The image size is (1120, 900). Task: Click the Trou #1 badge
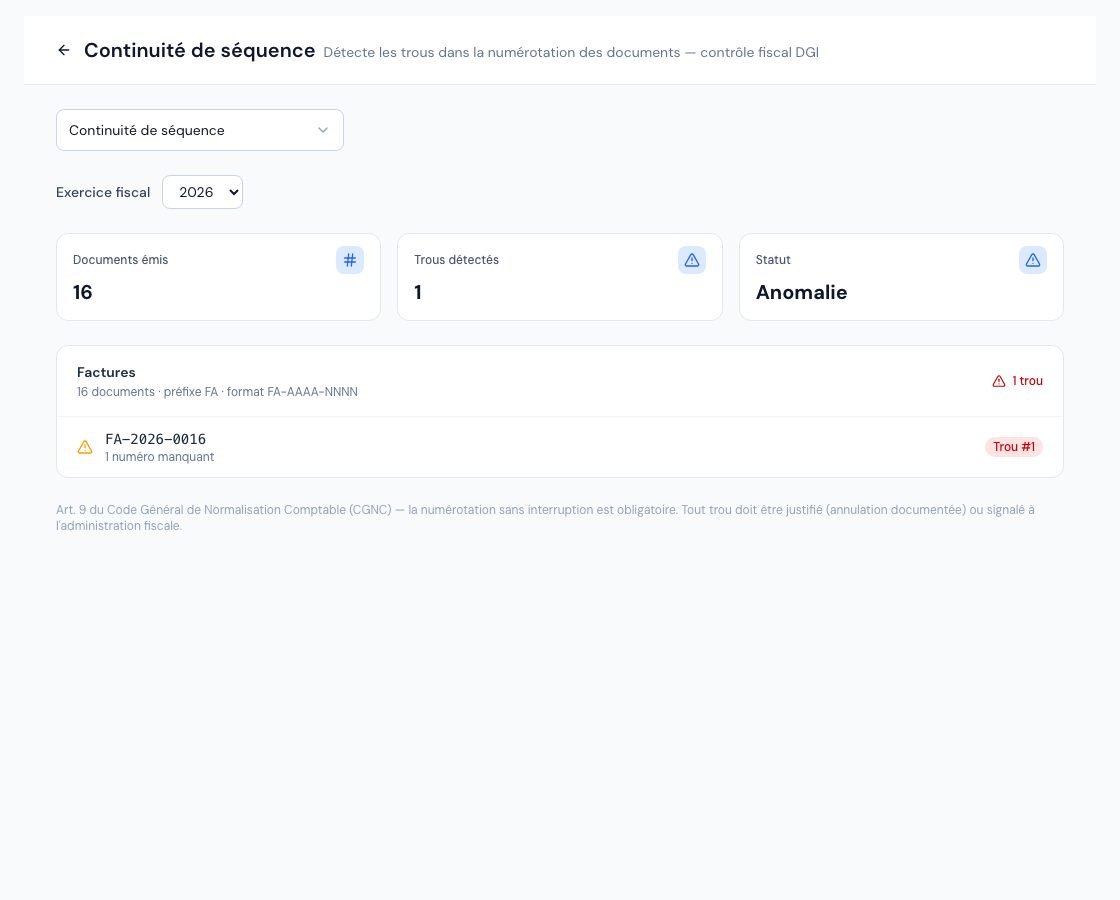(1014, 447)
